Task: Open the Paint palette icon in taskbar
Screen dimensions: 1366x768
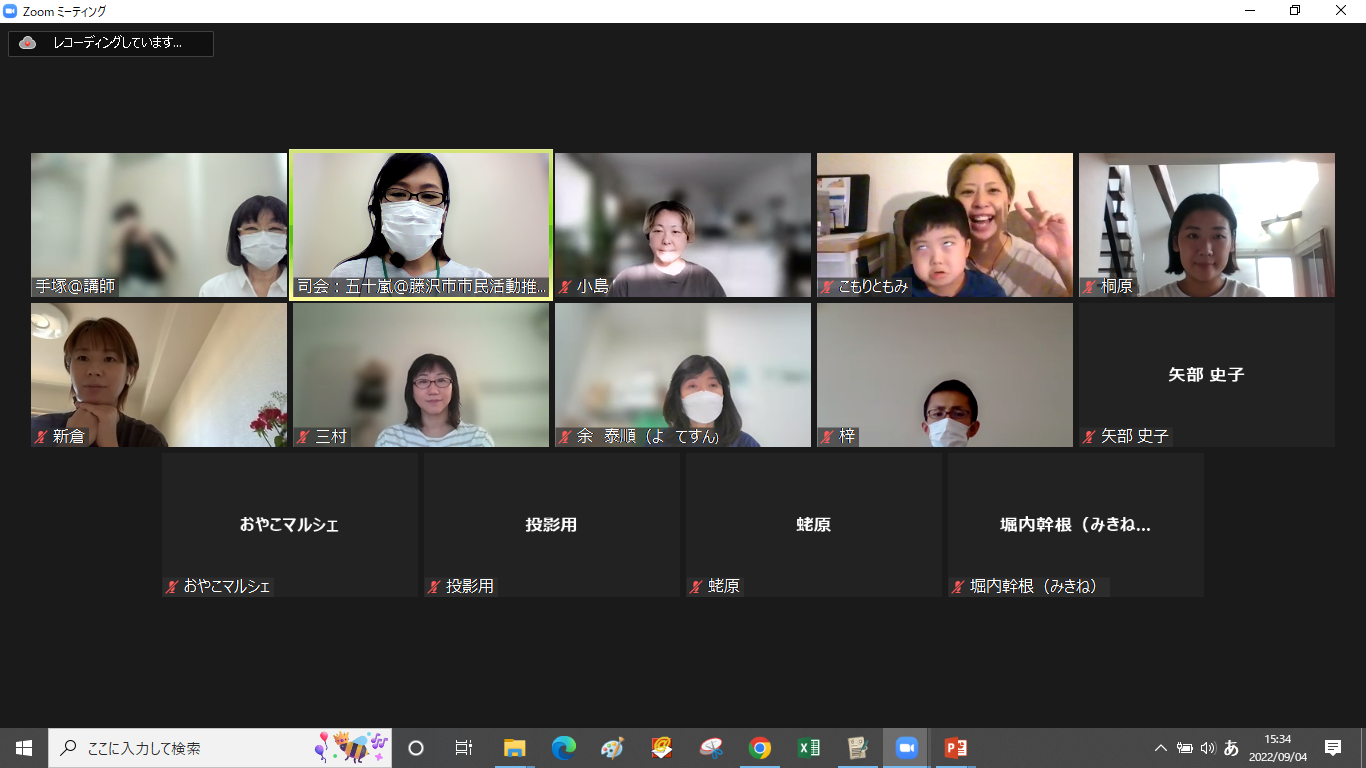Action: point(613,748)
